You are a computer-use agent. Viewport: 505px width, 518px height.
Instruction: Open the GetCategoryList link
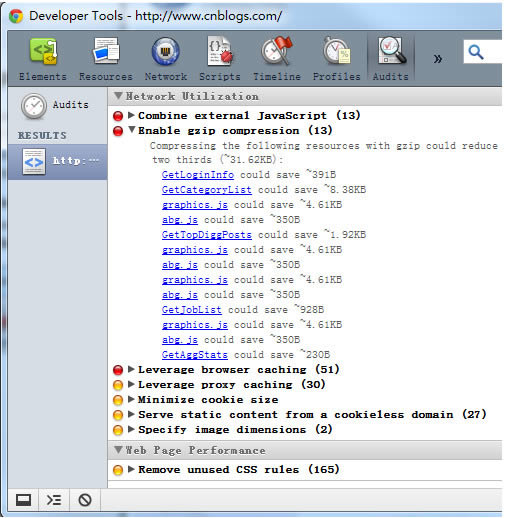pos(207,189)
